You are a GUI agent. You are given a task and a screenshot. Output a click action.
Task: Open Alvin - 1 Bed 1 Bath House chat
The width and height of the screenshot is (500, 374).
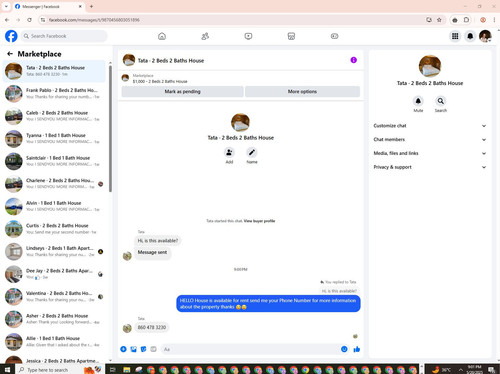point(54,206)
